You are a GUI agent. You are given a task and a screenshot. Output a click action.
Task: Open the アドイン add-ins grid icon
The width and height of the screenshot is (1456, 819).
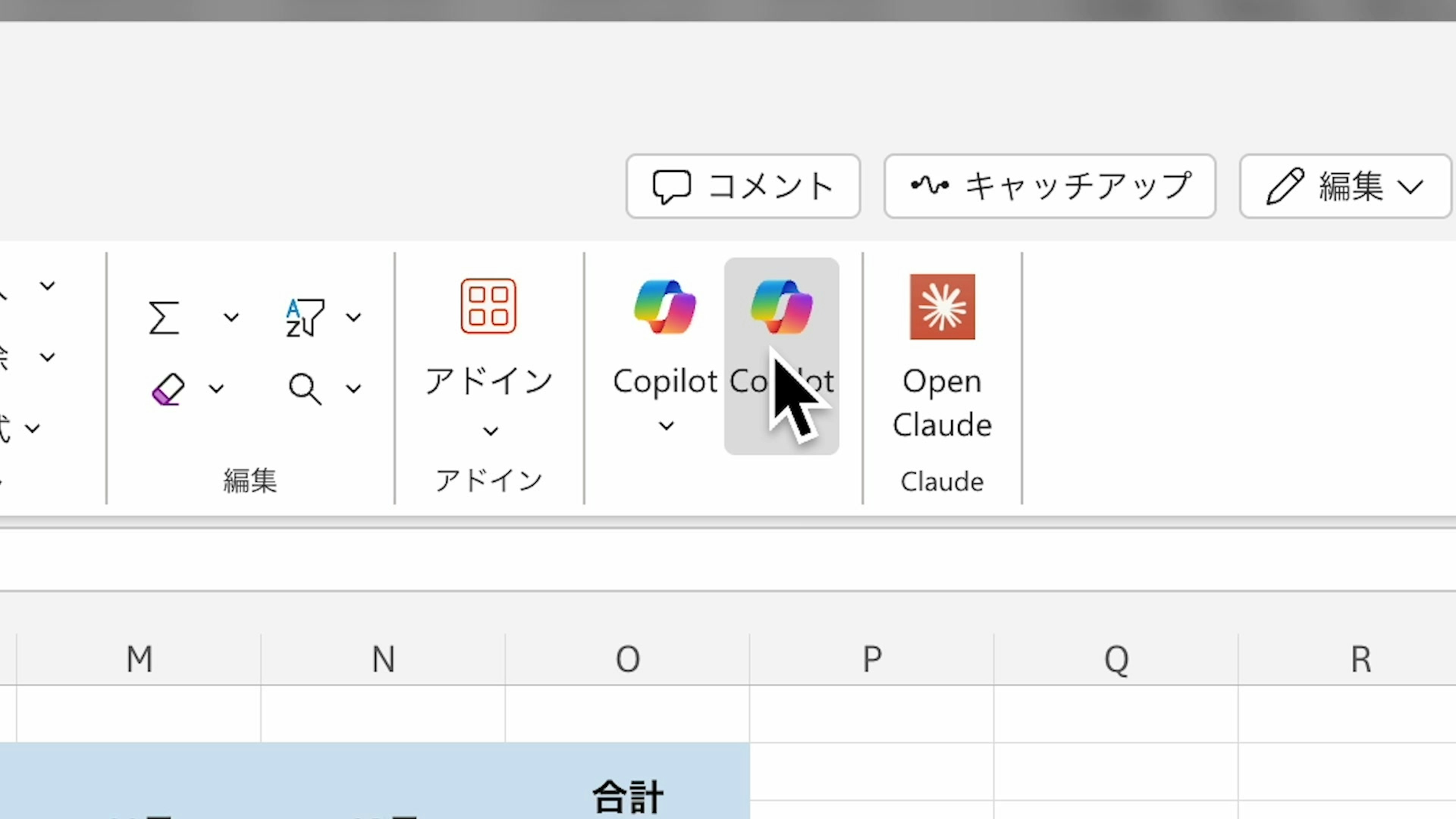pyautogui.click(x=488, y=306)
